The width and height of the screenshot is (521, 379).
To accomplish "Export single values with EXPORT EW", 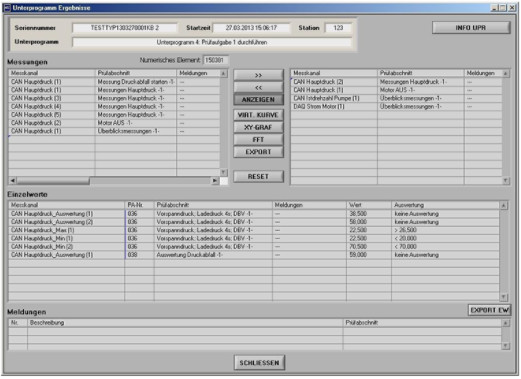I will click(489, 310).
